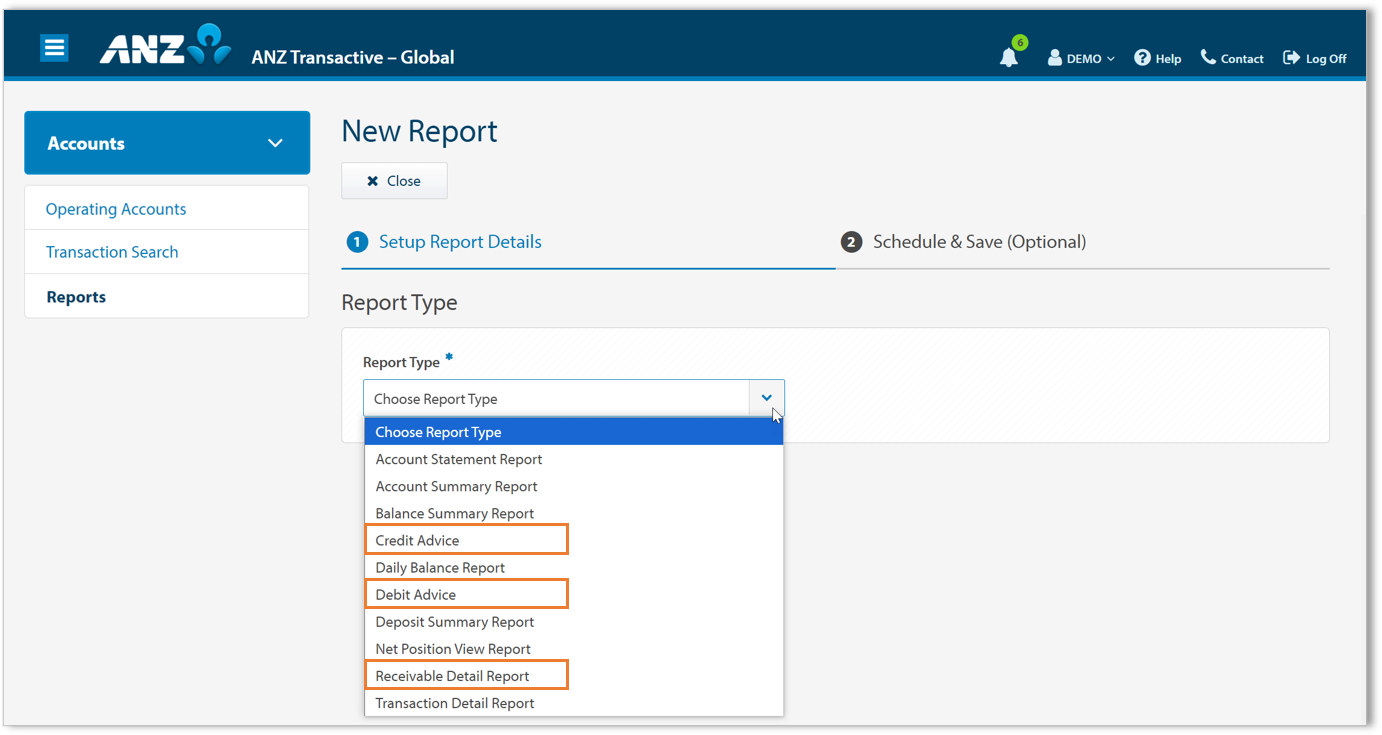Choose Account Statement Report option
This screenshot has width=1382, height=735.
459,459
